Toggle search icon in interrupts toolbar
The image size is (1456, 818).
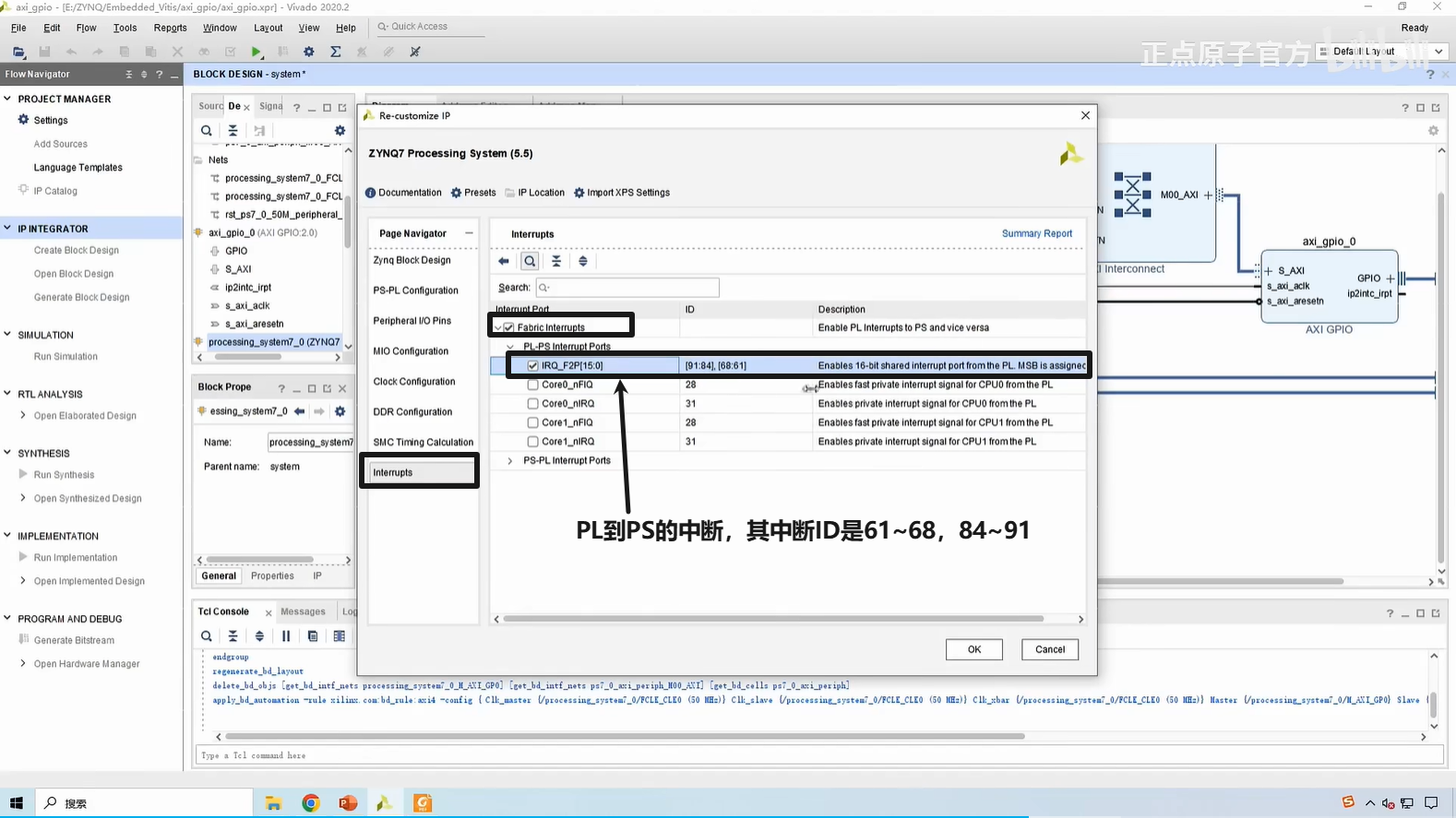(x=530, y=261)
